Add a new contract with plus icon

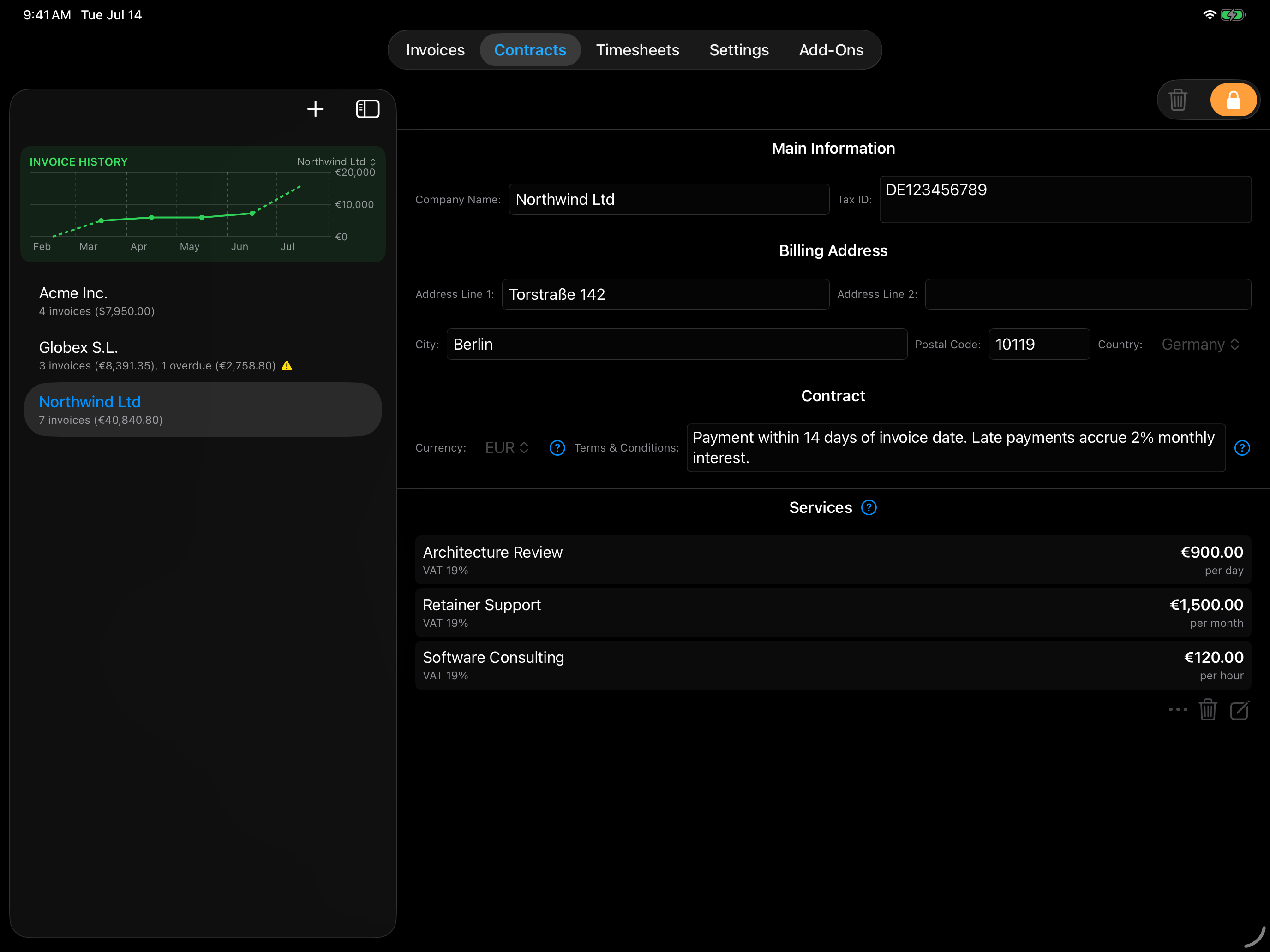[x=315, y=109]
